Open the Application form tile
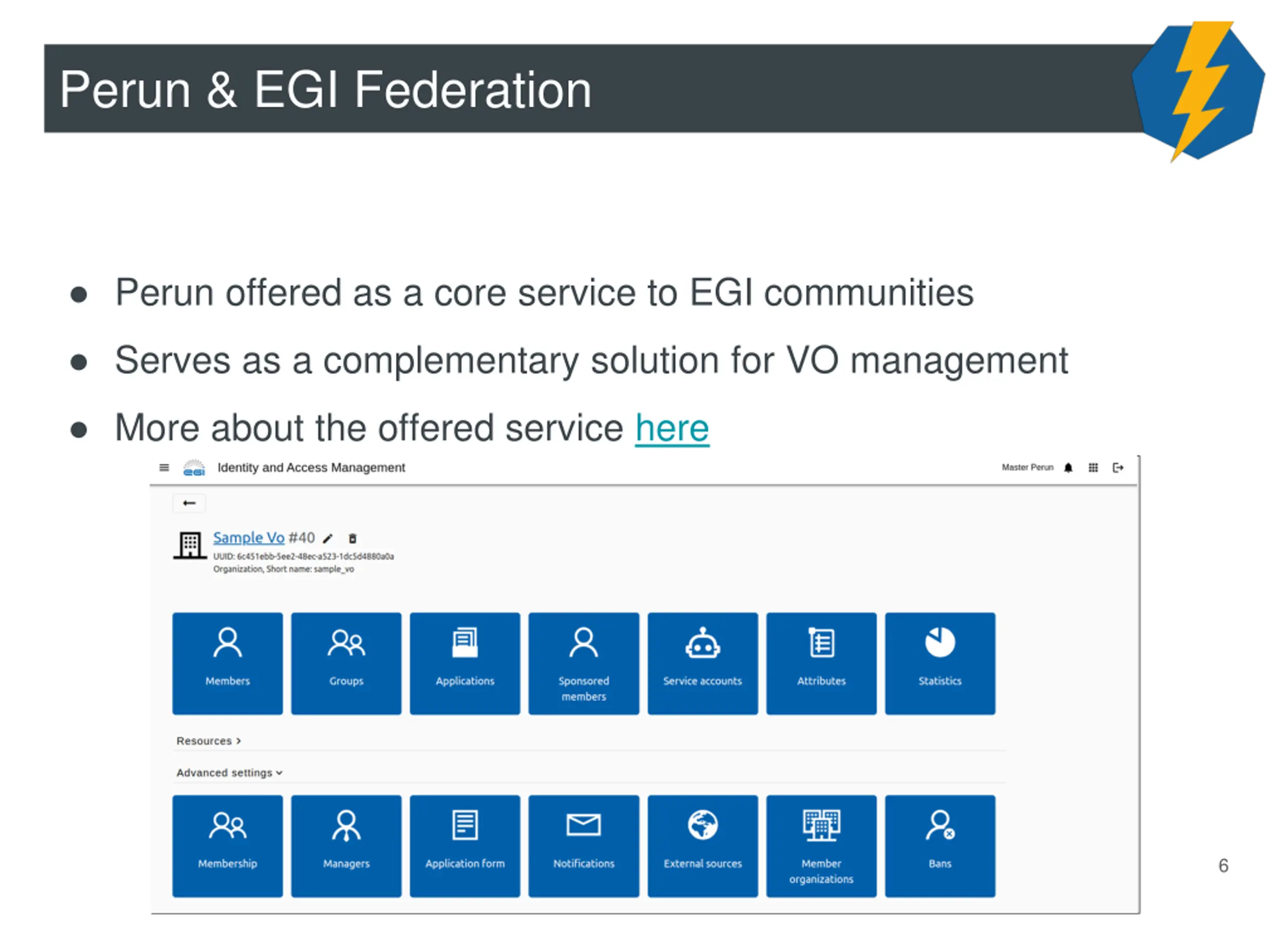Screen dimensions: 1288x932 pos(465,846)
